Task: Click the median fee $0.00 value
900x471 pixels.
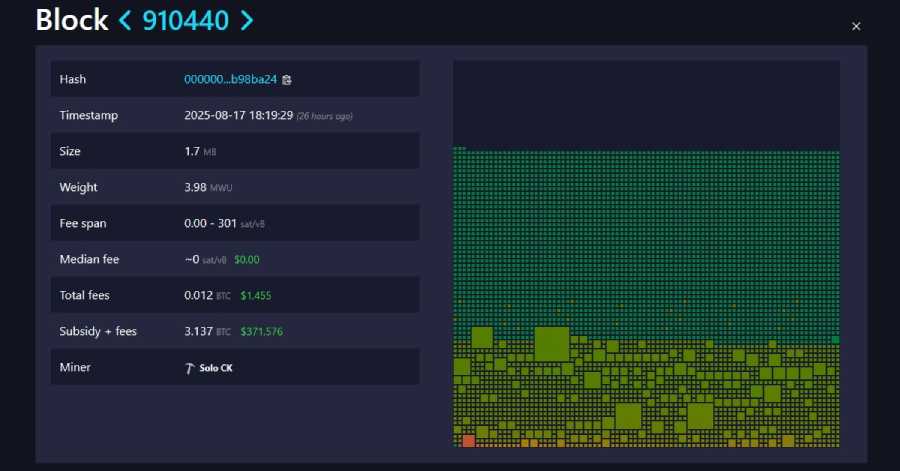Action: coord(247,260)
